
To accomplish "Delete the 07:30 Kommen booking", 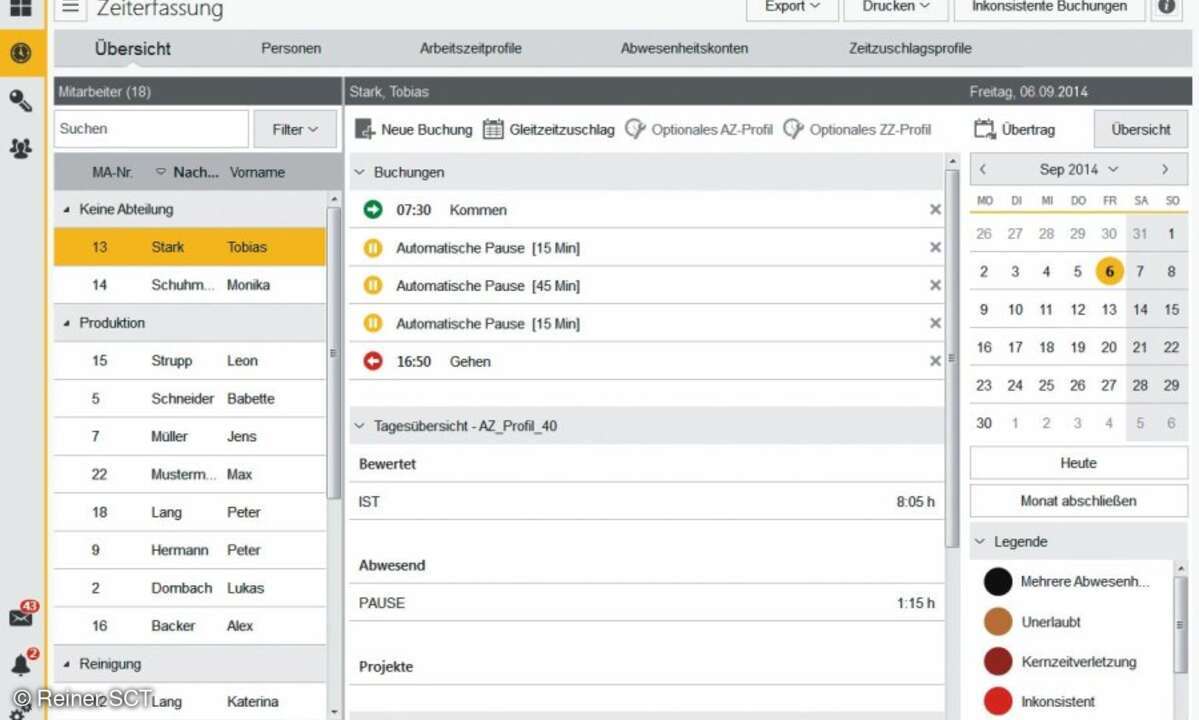I will pyautogui.click(x=935, y=210).
